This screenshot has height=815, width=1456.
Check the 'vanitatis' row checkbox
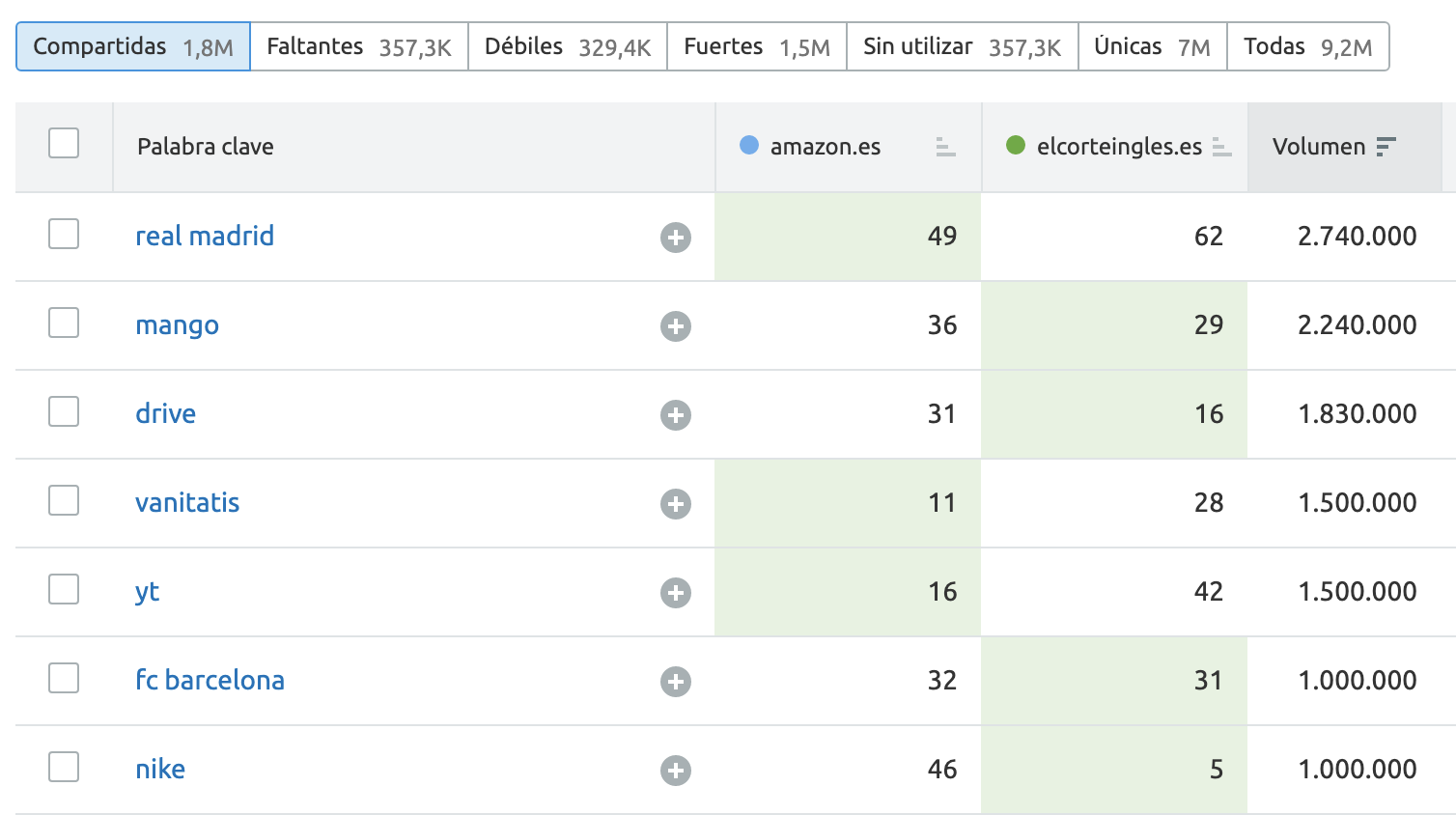64,500
